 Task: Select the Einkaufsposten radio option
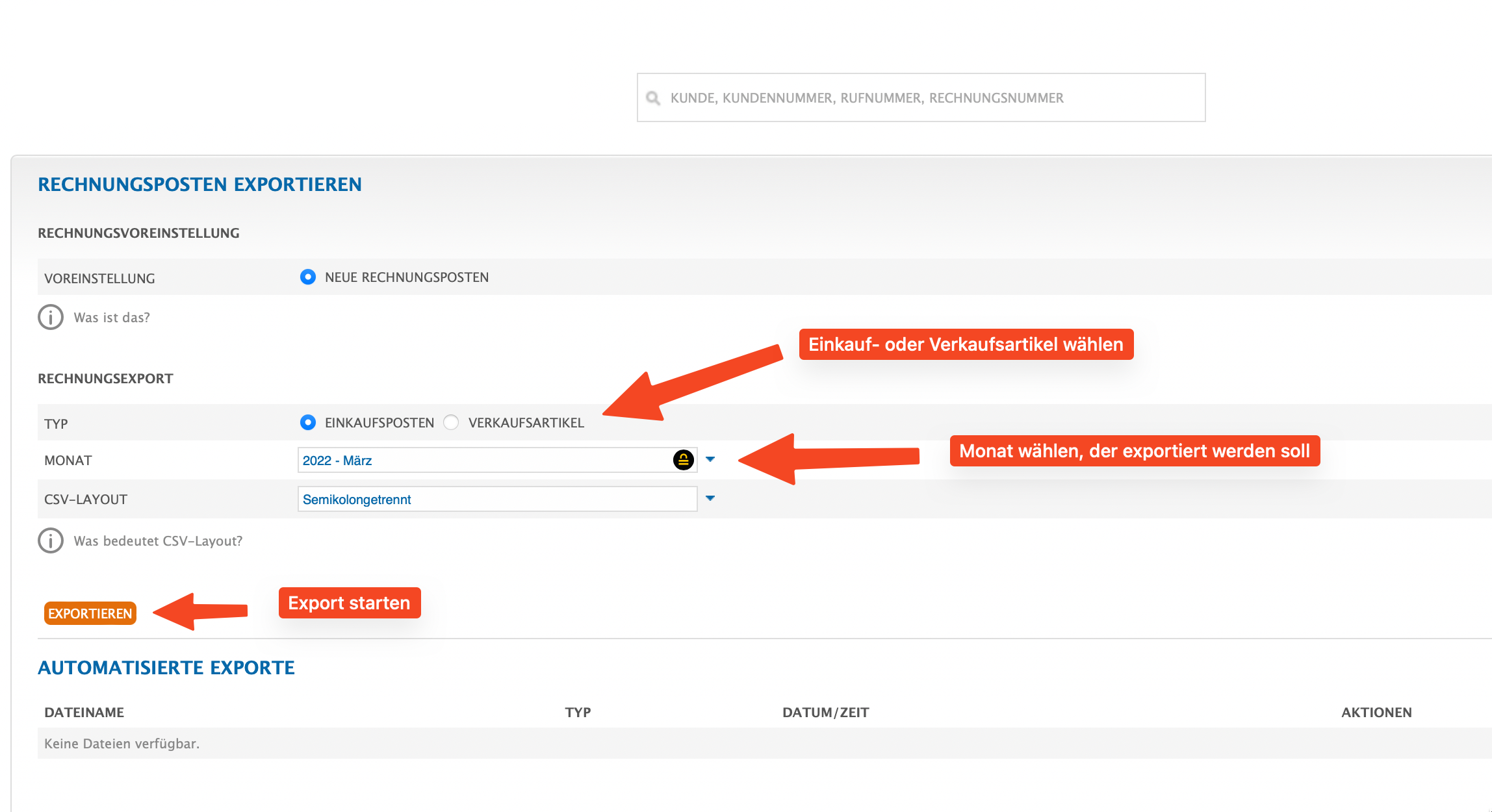(308, 423)
